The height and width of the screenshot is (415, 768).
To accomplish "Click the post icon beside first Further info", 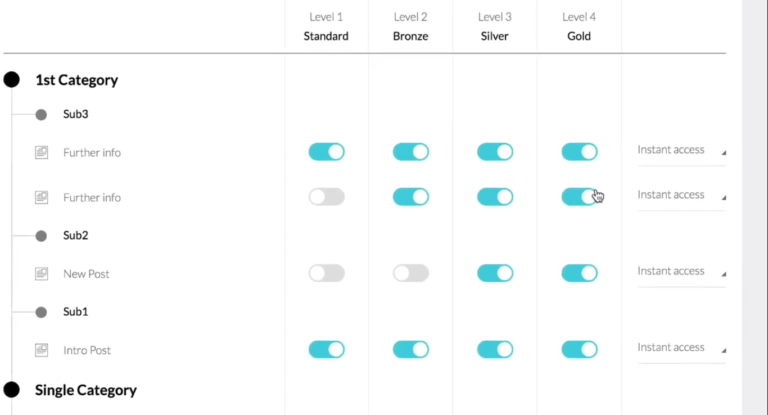I will coord(41,152).
